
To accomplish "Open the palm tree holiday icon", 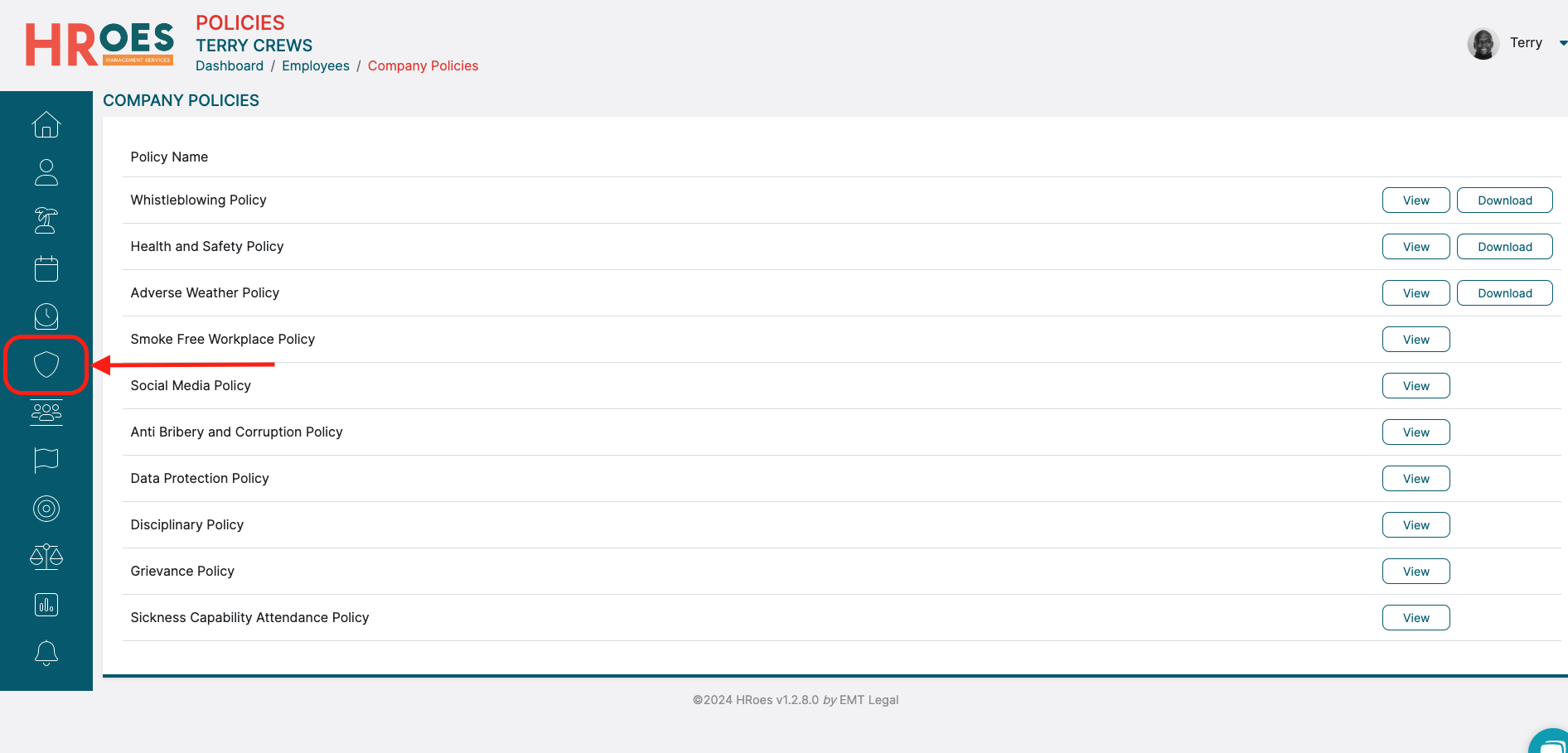I will pos(46,220).
